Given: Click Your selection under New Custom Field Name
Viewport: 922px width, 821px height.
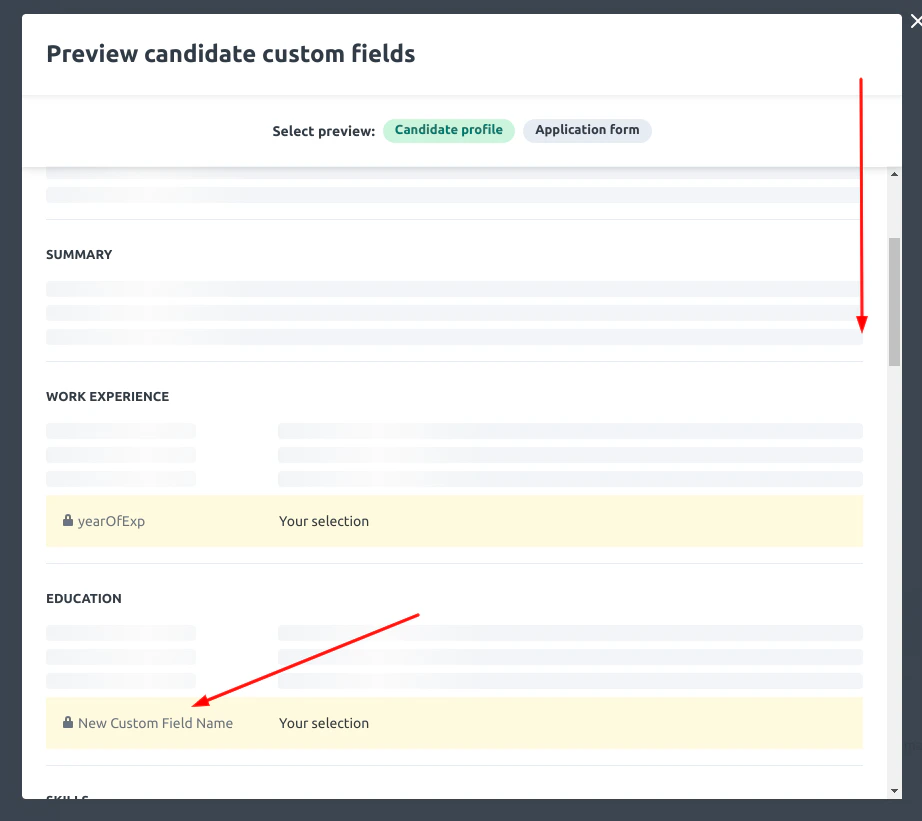Looking at the screenshot, I should click(324, 722).
